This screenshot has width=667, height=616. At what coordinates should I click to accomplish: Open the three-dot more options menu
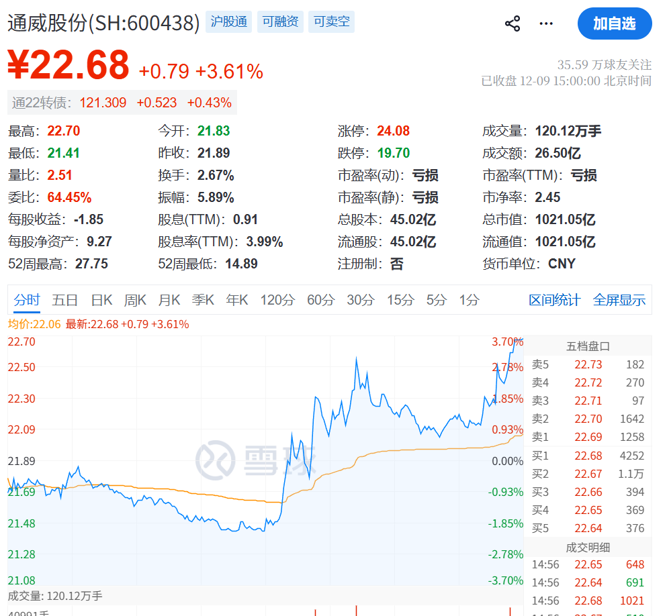[546, 23]
